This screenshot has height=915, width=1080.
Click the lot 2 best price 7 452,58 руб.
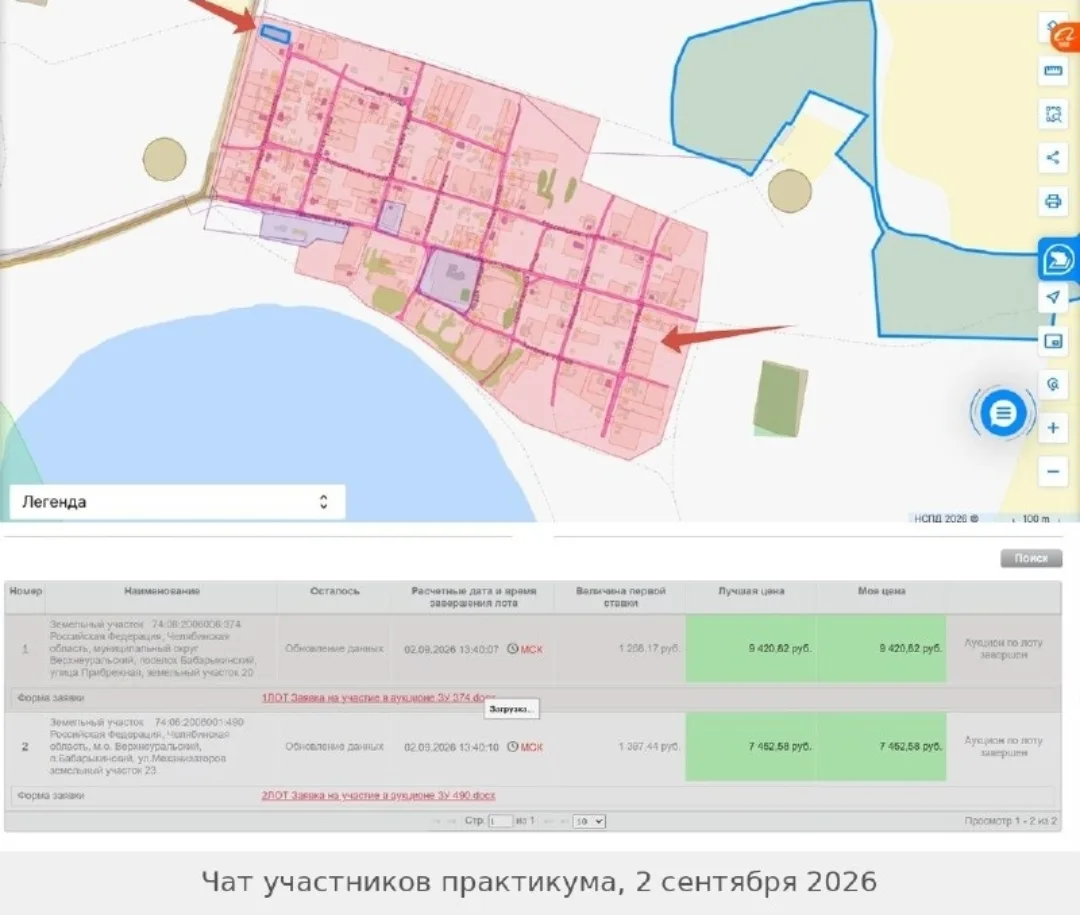(780, 746)
